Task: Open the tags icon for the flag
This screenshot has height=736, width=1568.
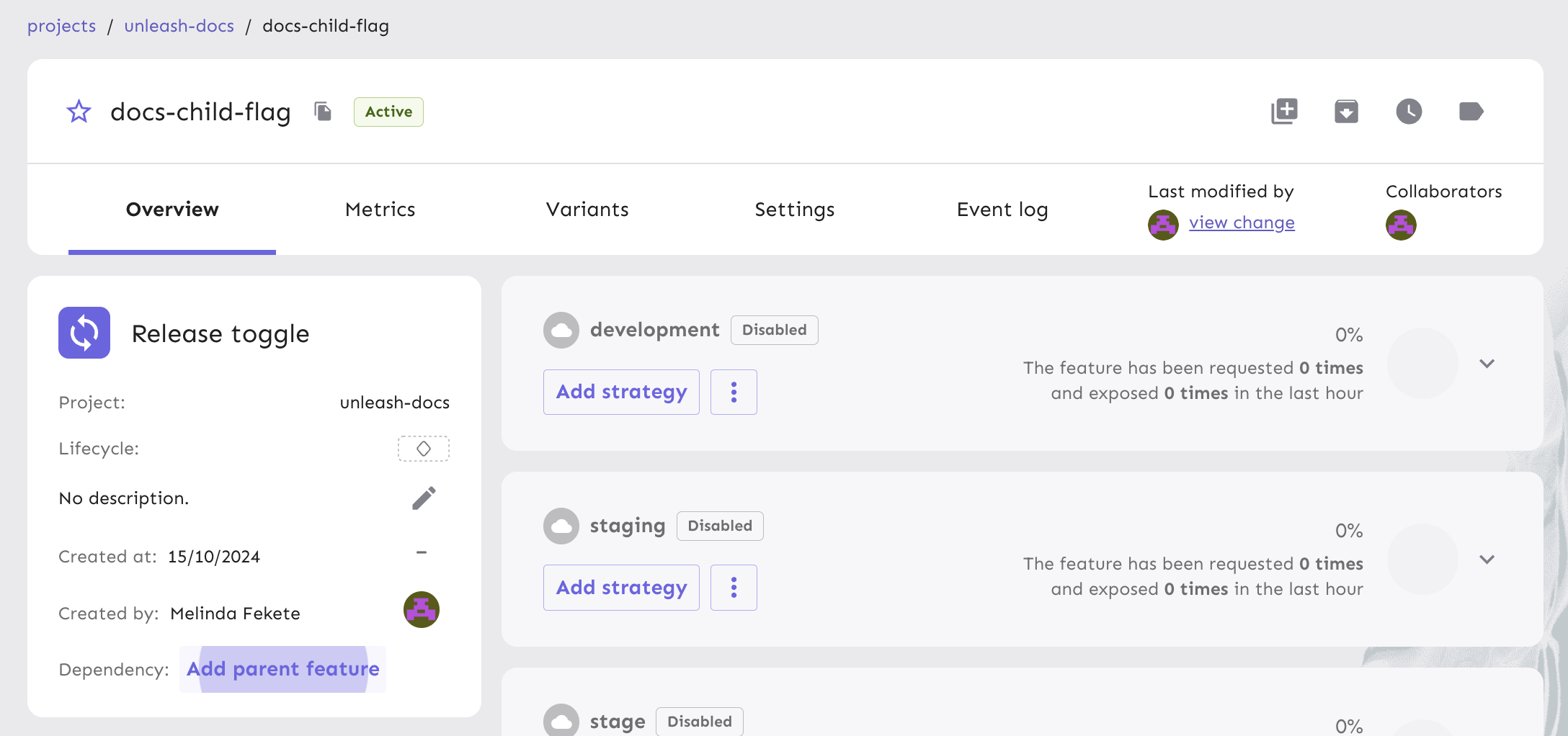Action: point(1471,111)
